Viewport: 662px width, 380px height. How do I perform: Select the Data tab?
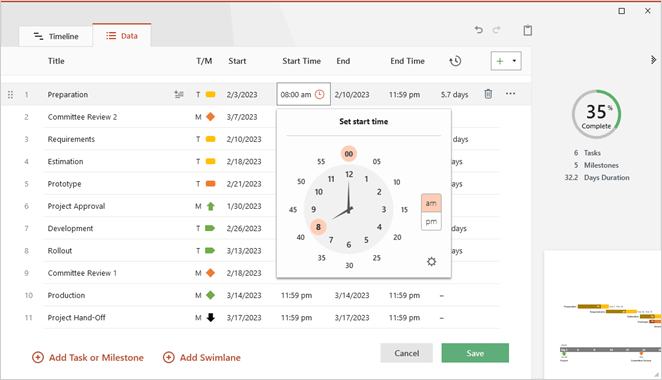[122, 36]
